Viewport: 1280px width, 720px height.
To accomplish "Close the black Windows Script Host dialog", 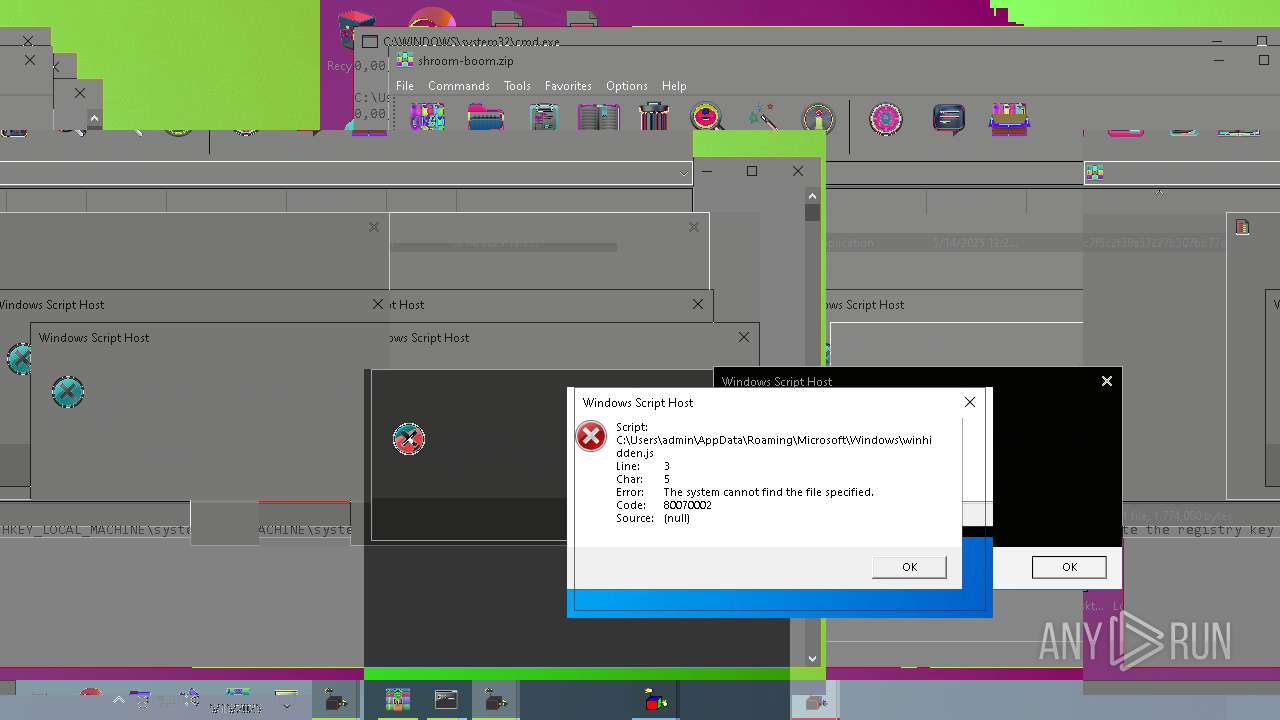I will click(x=1106, y=381).
